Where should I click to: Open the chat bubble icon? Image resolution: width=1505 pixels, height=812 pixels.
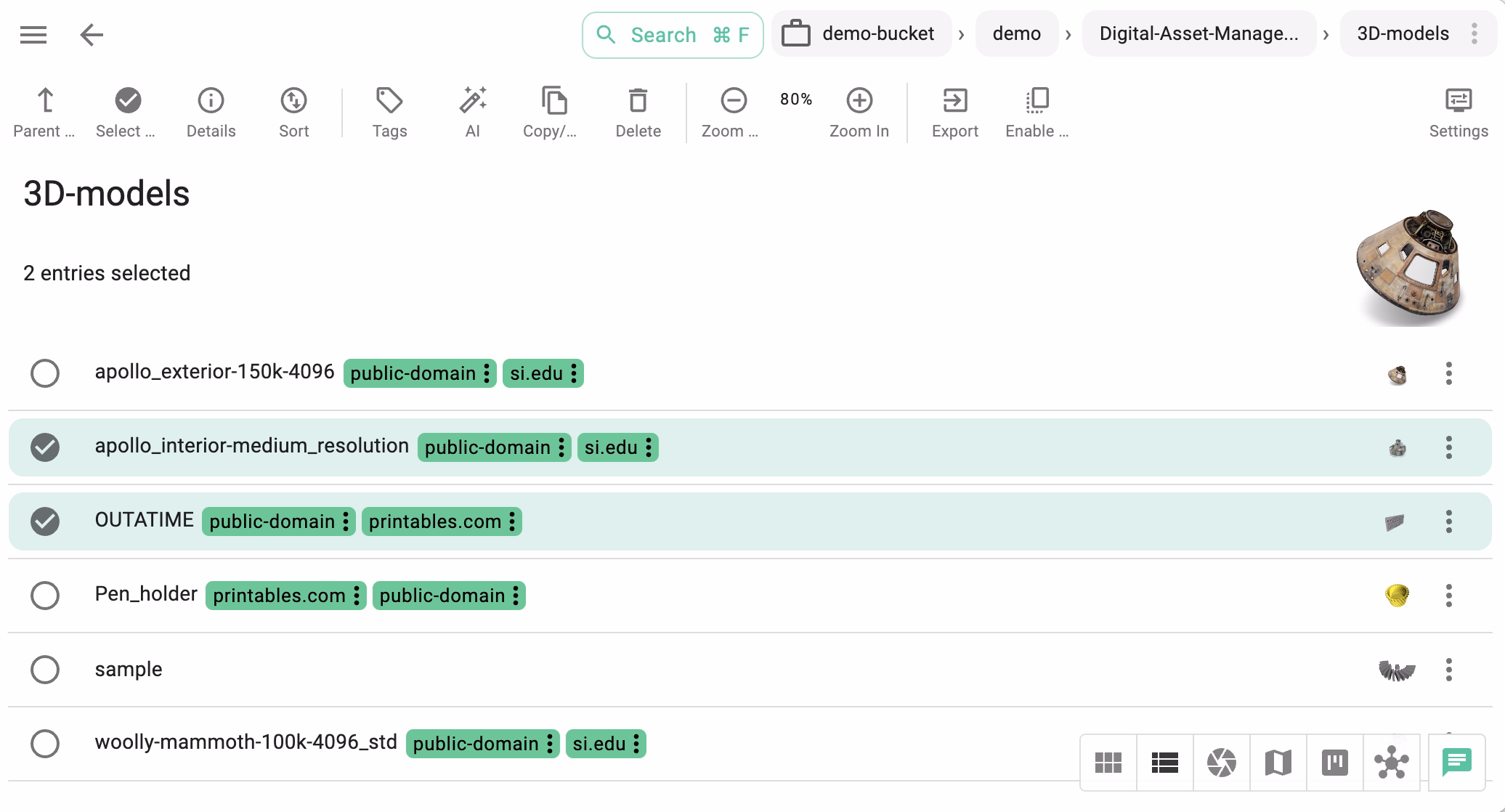click(x=1456, y=762)
